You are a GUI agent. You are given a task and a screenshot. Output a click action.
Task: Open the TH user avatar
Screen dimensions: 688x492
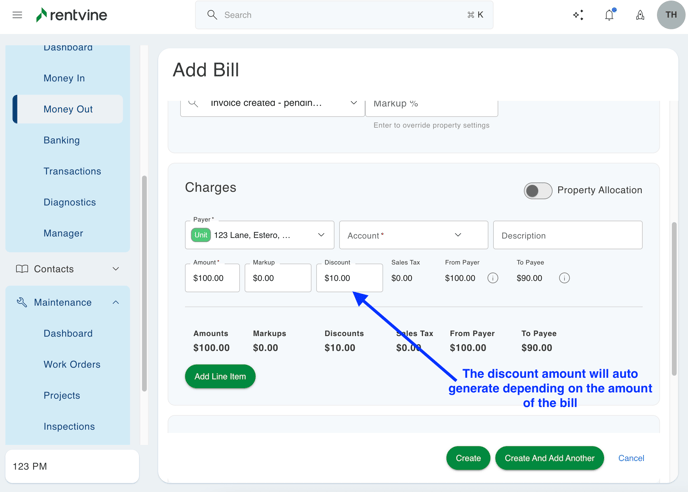point(671,15)
